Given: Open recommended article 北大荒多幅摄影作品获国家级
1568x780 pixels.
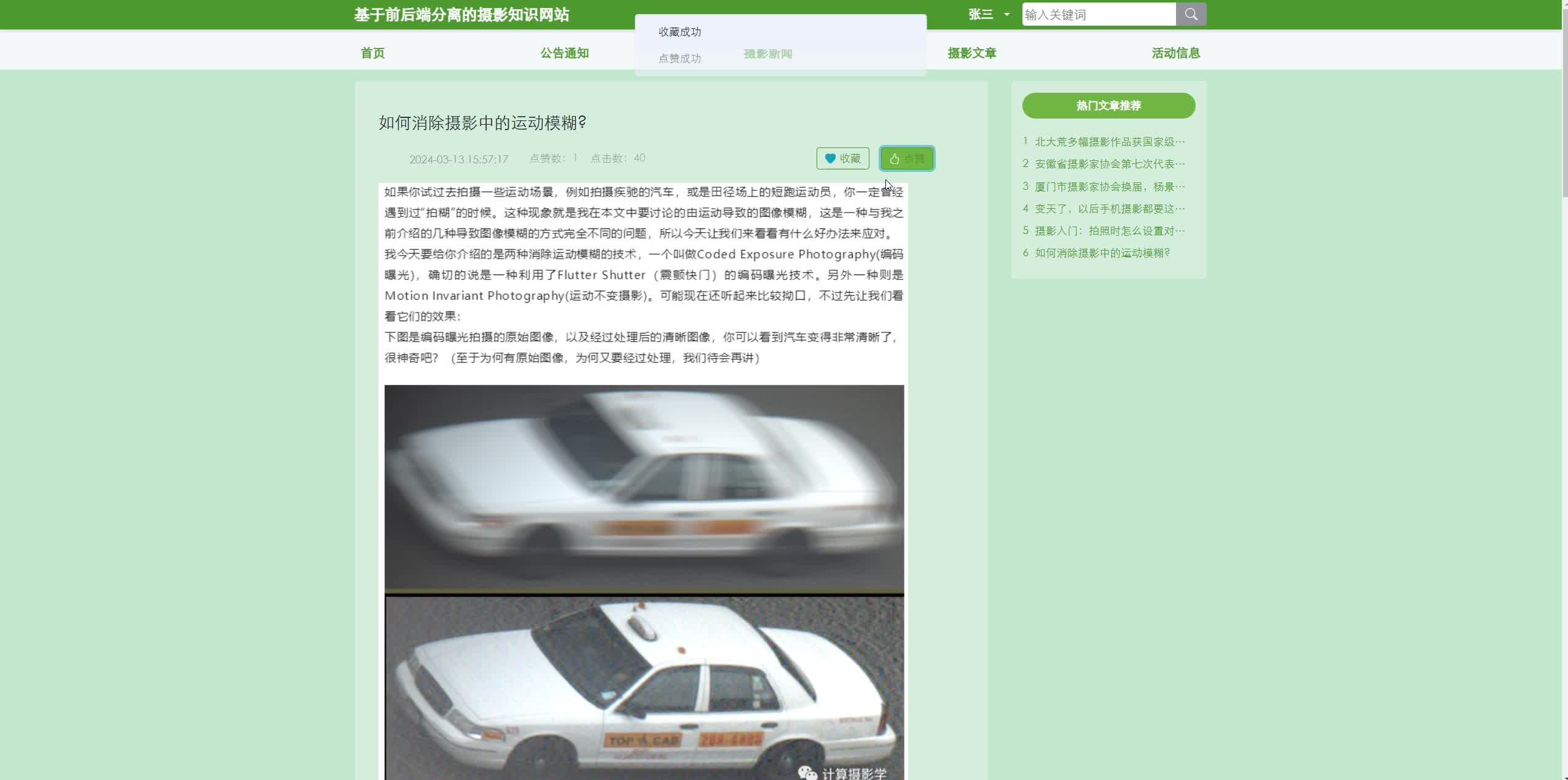Looking at the screenshot, I should point(1109,142).
